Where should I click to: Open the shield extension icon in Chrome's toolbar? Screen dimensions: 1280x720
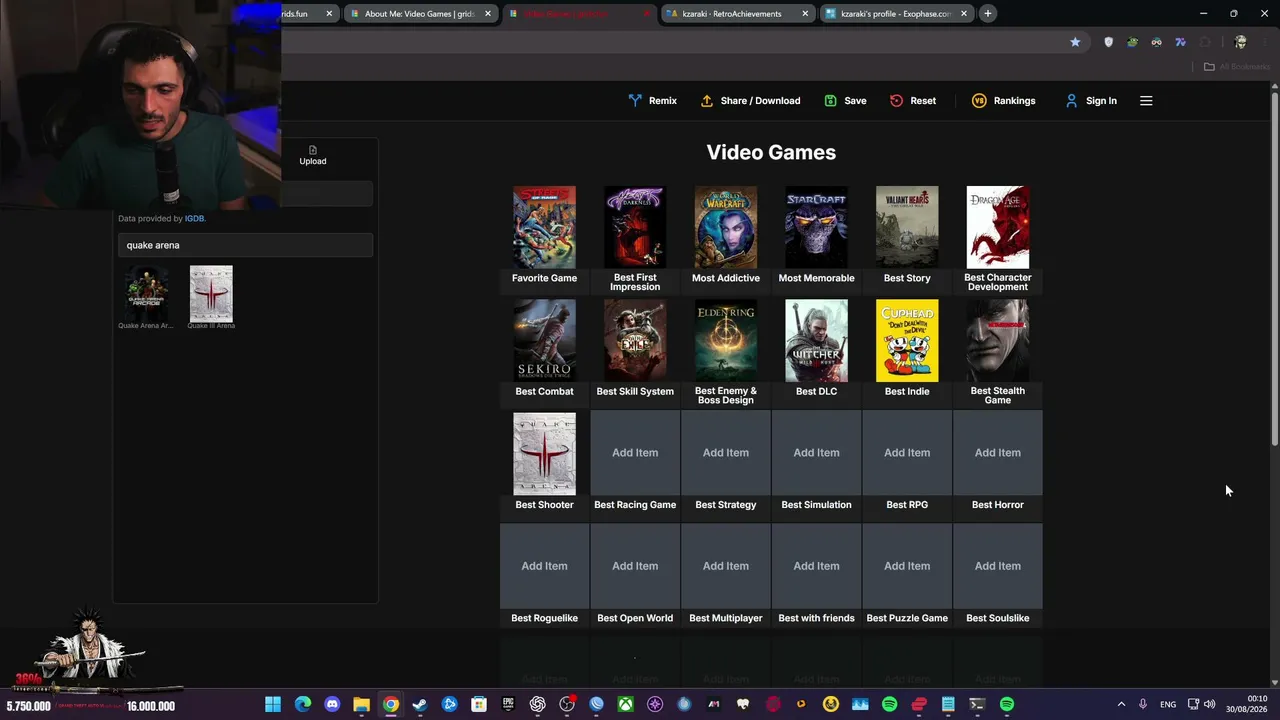tap(1108, 42)
